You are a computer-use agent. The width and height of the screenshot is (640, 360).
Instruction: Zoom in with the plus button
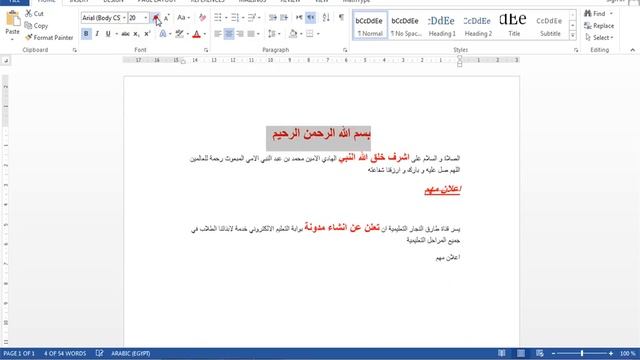click(611, 353)
